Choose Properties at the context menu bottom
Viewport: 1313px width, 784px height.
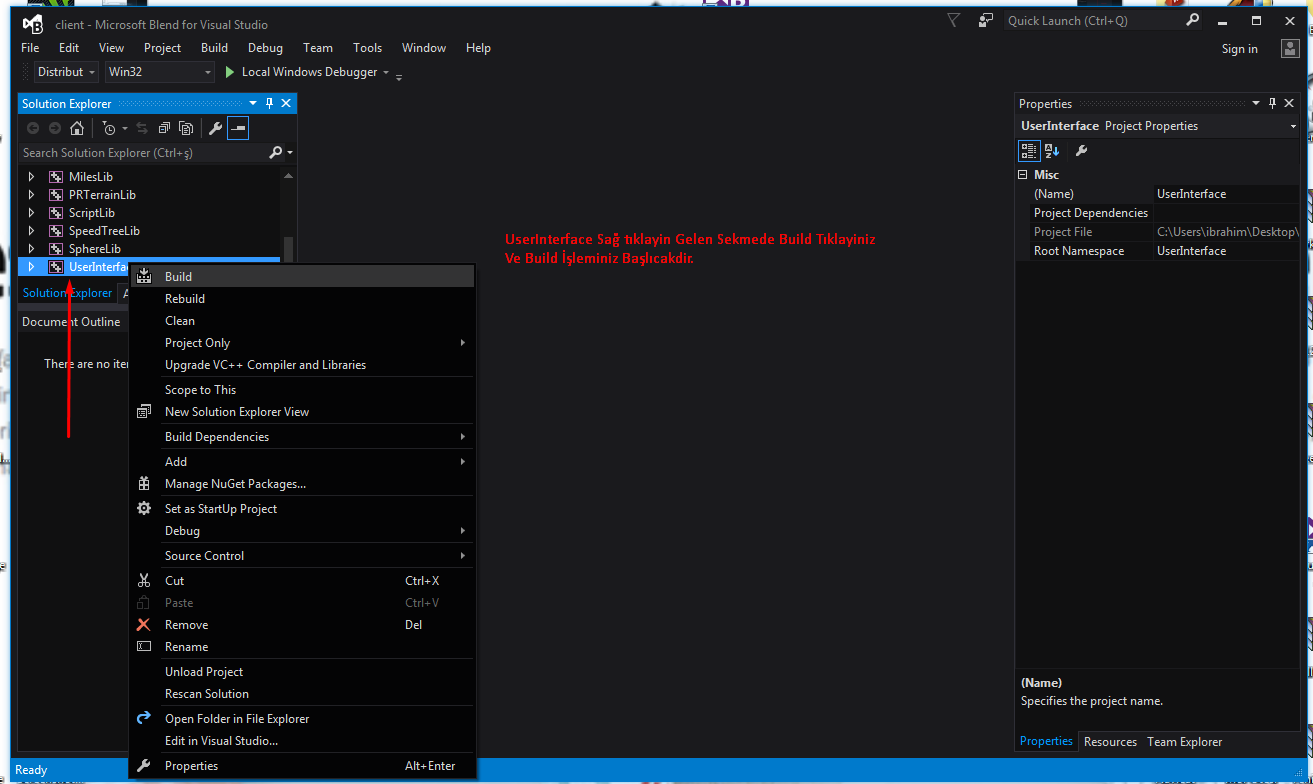[302, 766]
